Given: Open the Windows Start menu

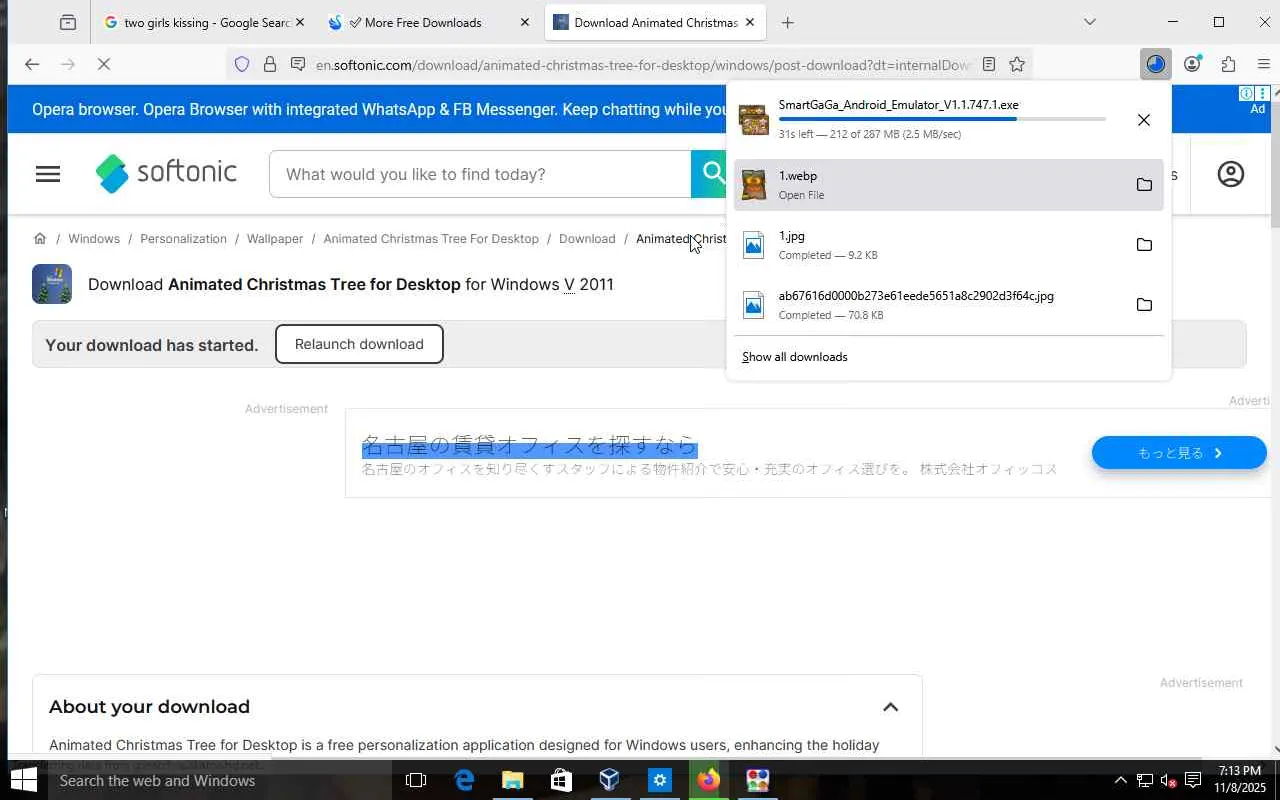Looking at the screenshot, I should (x=23, y=780).
